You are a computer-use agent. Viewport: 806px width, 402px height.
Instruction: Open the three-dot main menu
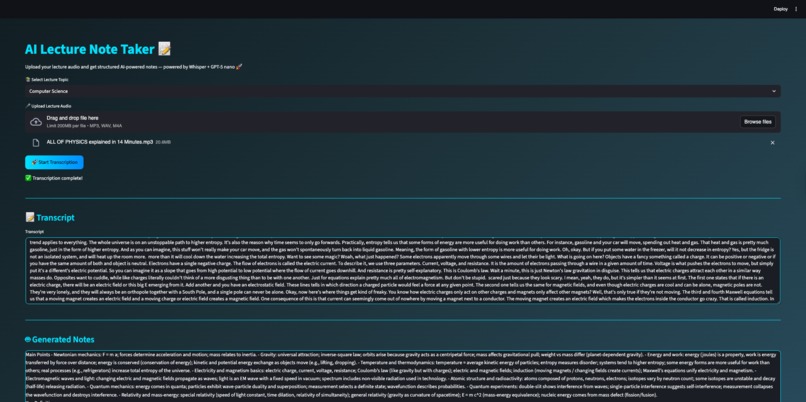point(797,9)
